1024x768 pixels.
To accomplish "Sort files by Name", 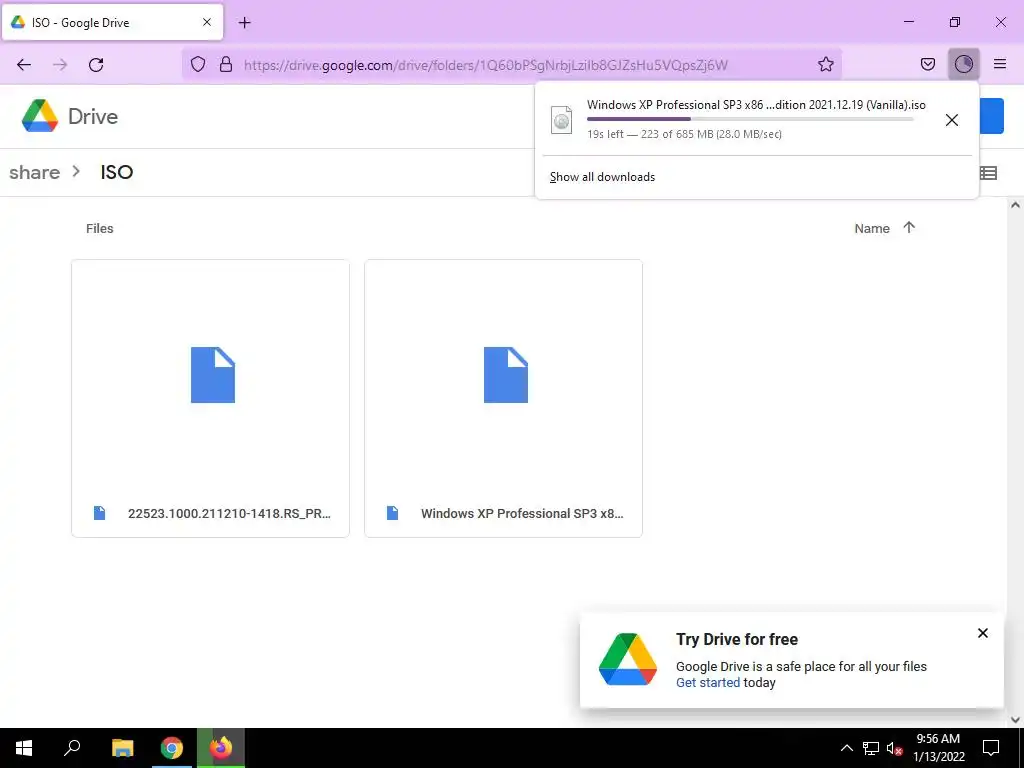I will pos(872,229).
